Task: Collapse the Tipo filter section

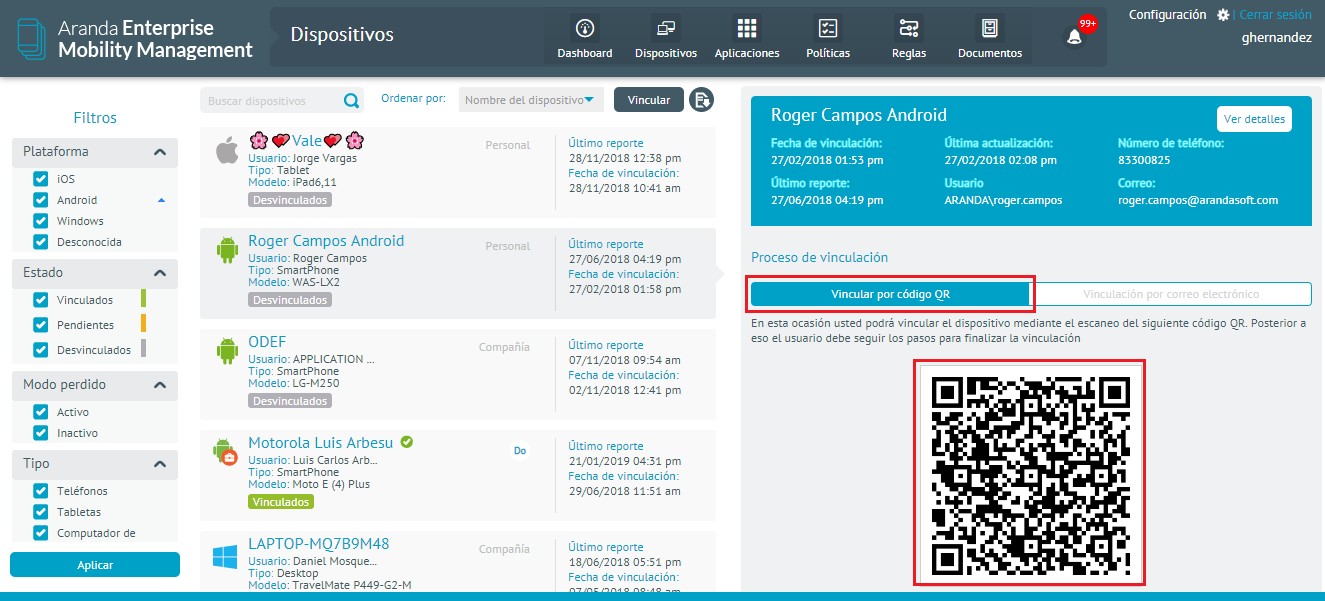Action: pos(160,464)
